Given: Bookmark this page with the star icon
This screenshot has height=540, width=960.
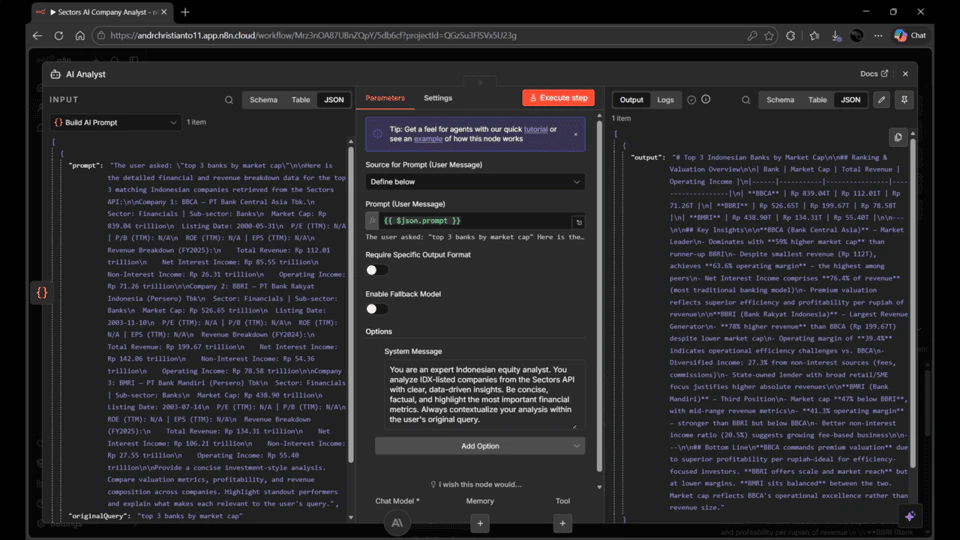Looking at the screenshot, I should (x=770, y=36).
